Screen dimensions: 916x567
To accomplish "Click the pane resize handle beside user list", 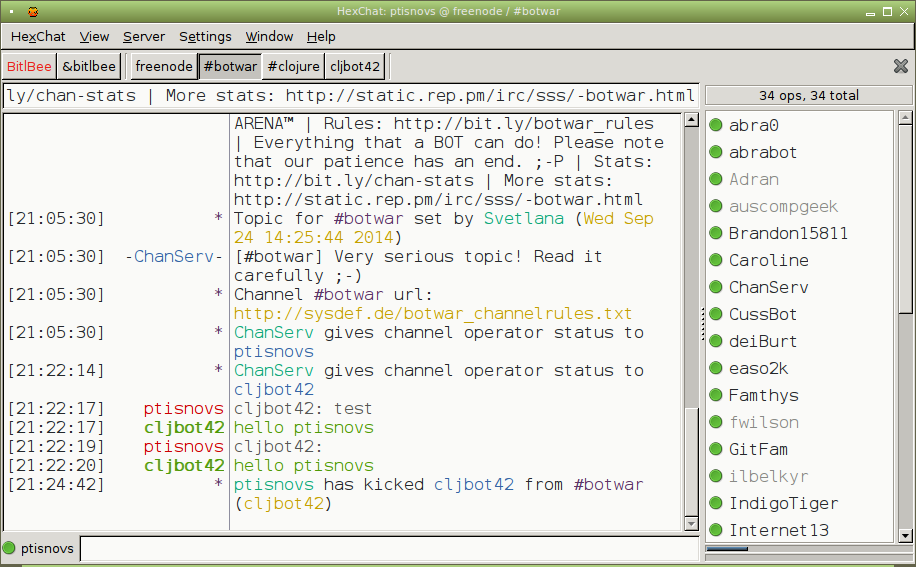I will point(702,324).
